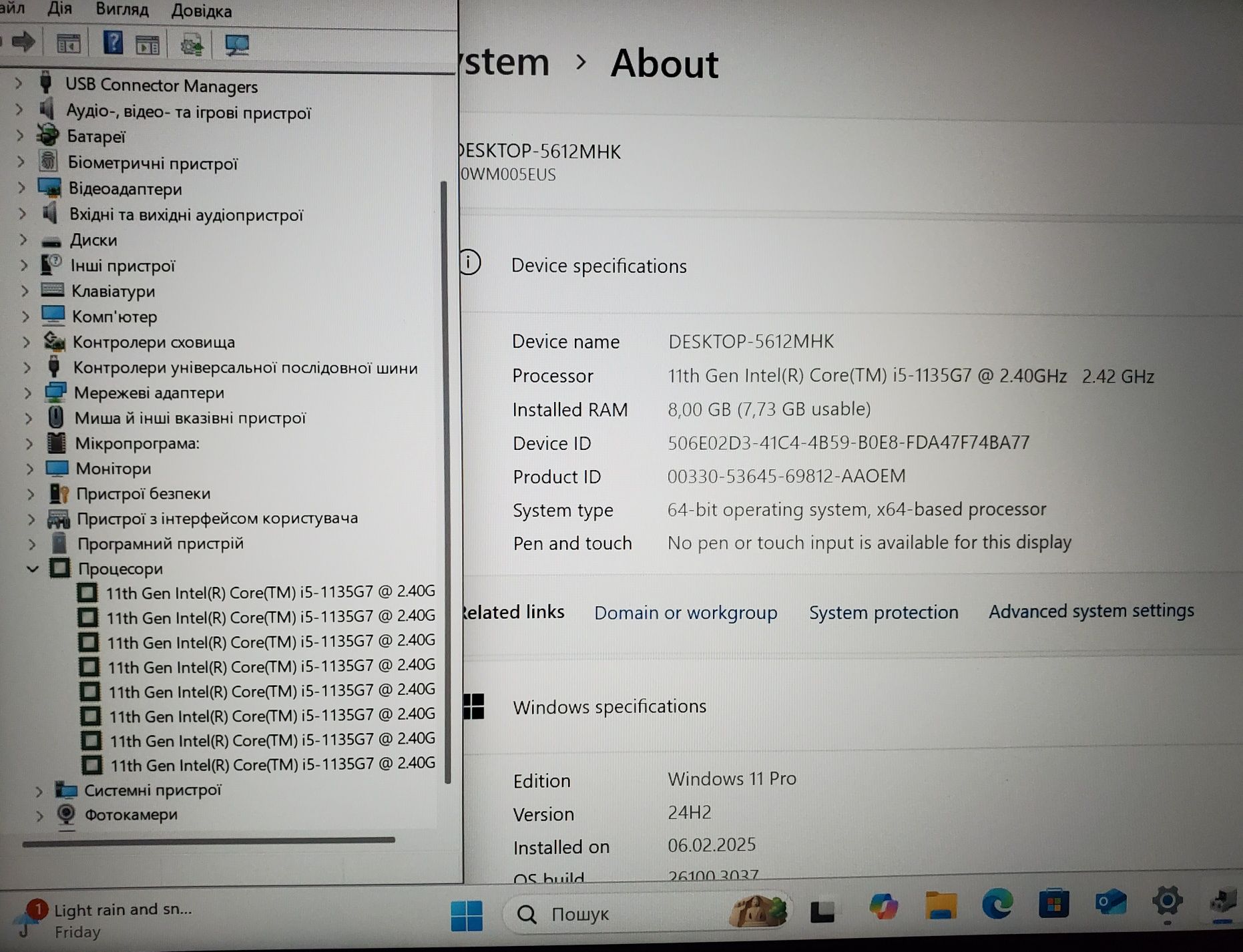Click the show/hide console tree toolbar icon
The height and width of the screenshot is (952, 1243).
click(x=68, y=44)
